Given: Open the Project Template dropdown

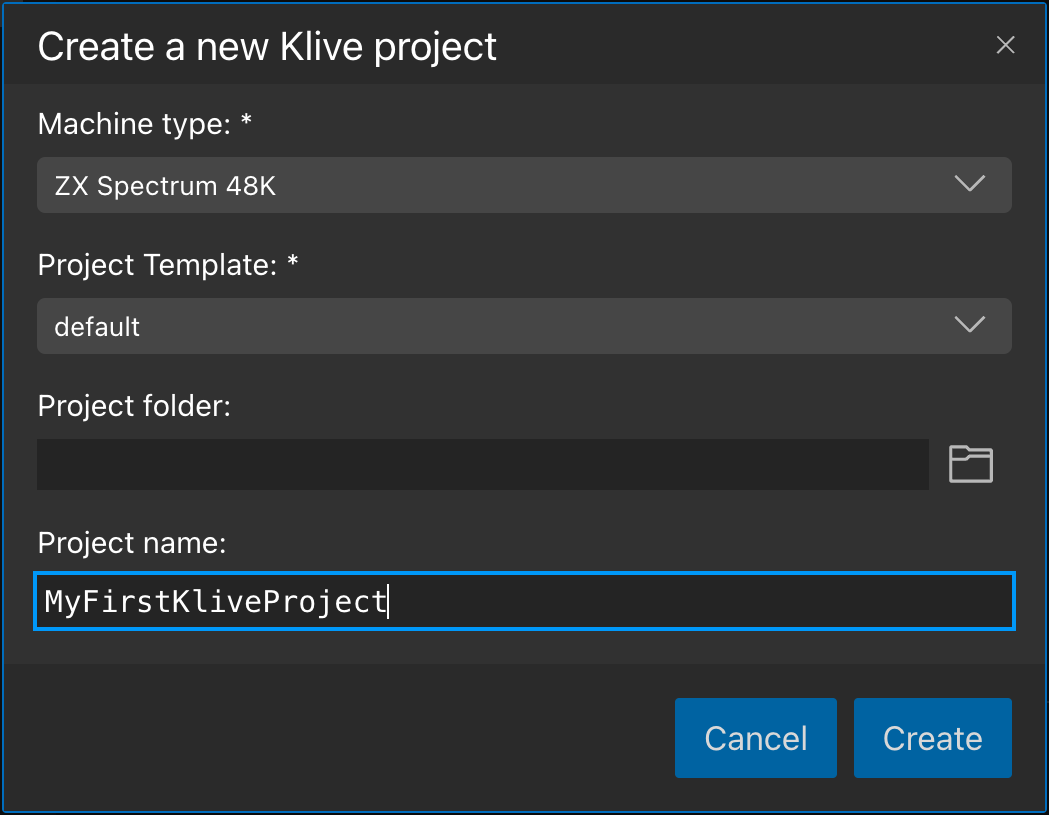Looking at the screenshot, I should 524,326.
